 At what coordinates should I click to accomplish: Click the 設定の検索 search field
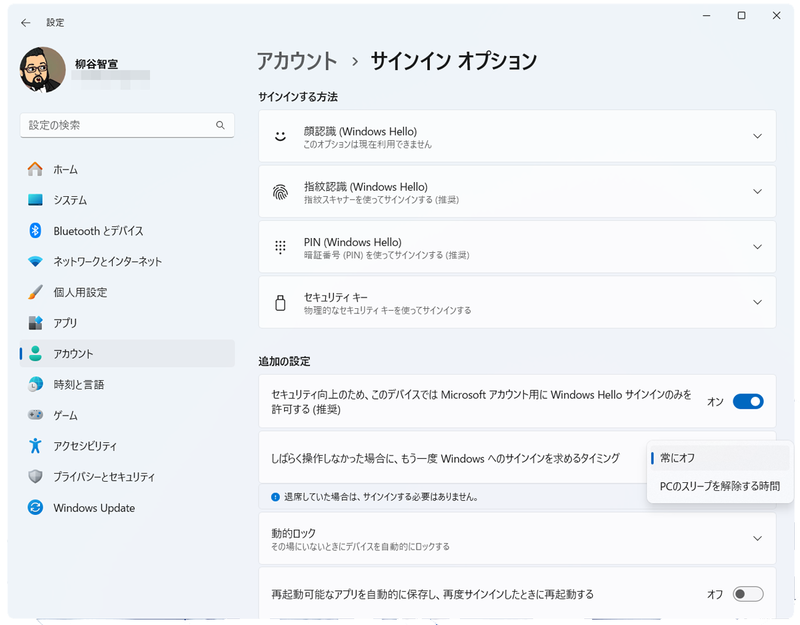[x=120, y=126]
